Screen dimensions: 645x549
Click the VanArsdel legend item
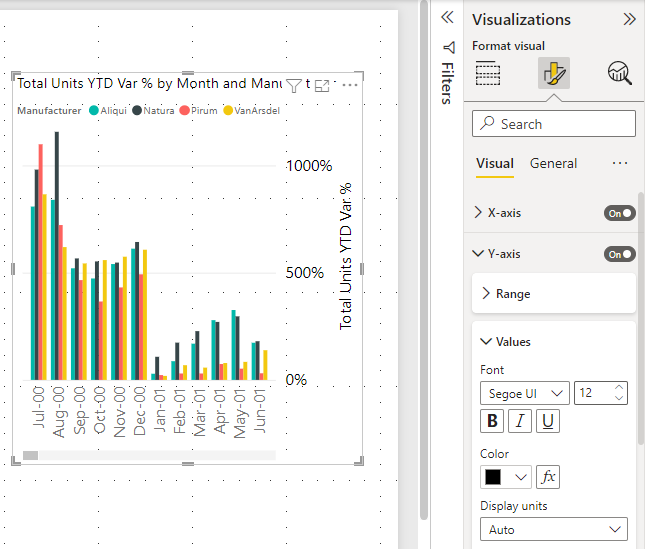[x=252, y=111]
